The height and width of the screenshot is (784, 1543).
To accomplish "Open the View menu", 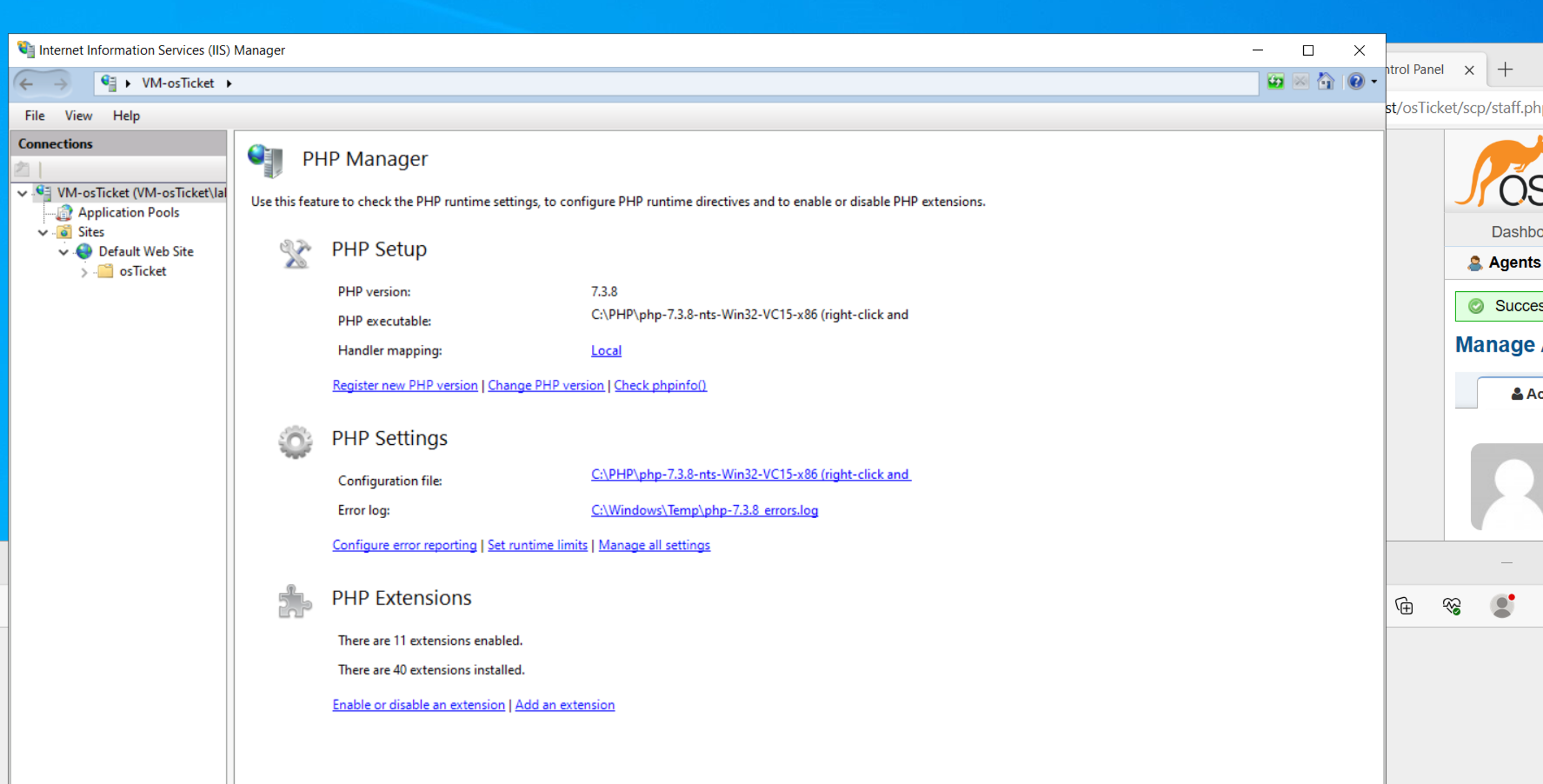I will click(78, 115).
